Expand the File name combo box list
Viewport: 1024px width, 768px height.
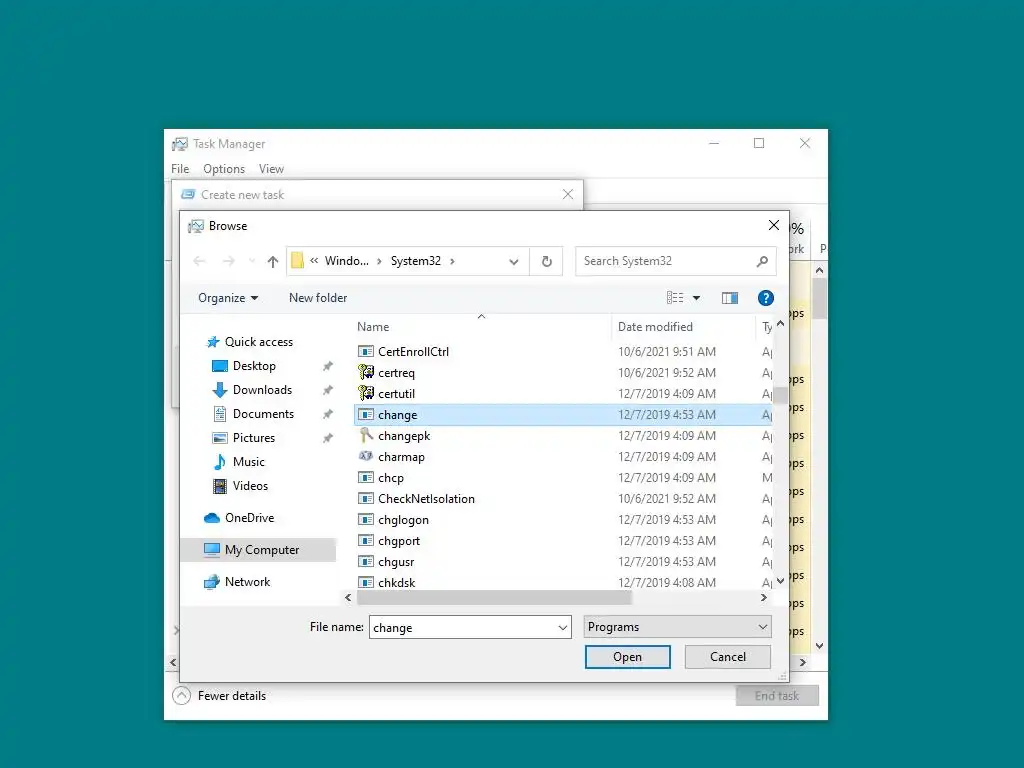click(x=562, y=628)
